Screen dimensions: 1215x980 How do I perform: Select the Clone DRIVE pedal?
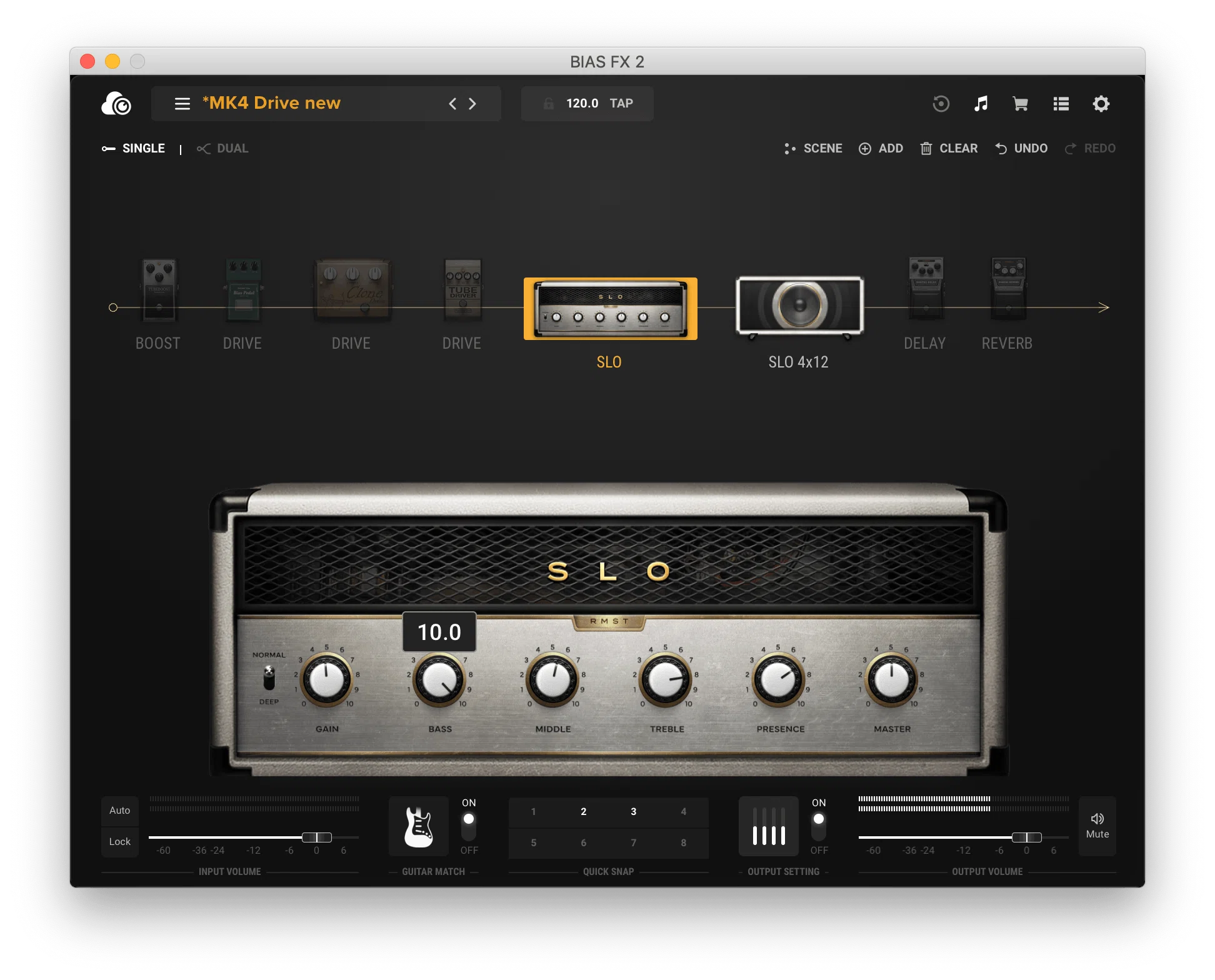pos(352,291)
